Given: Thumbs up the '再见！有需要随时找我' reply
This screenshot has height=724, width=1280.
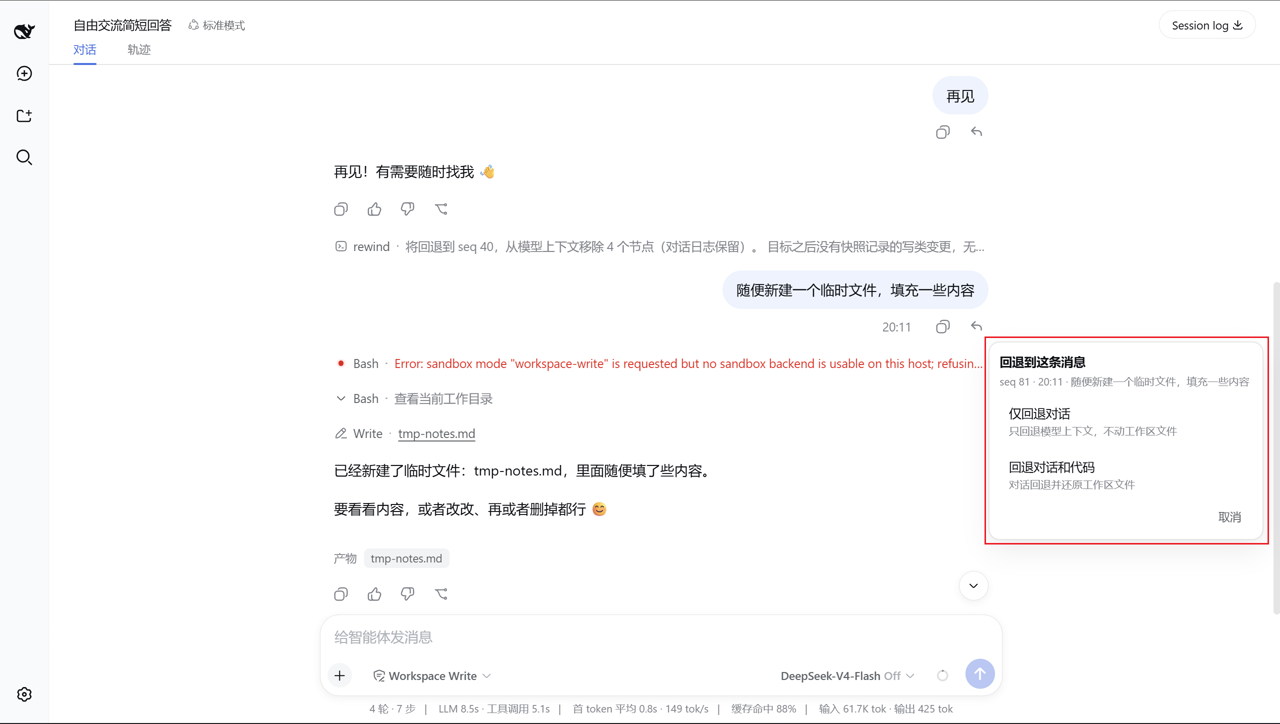Looking at the screenshot, I should 375,209.
